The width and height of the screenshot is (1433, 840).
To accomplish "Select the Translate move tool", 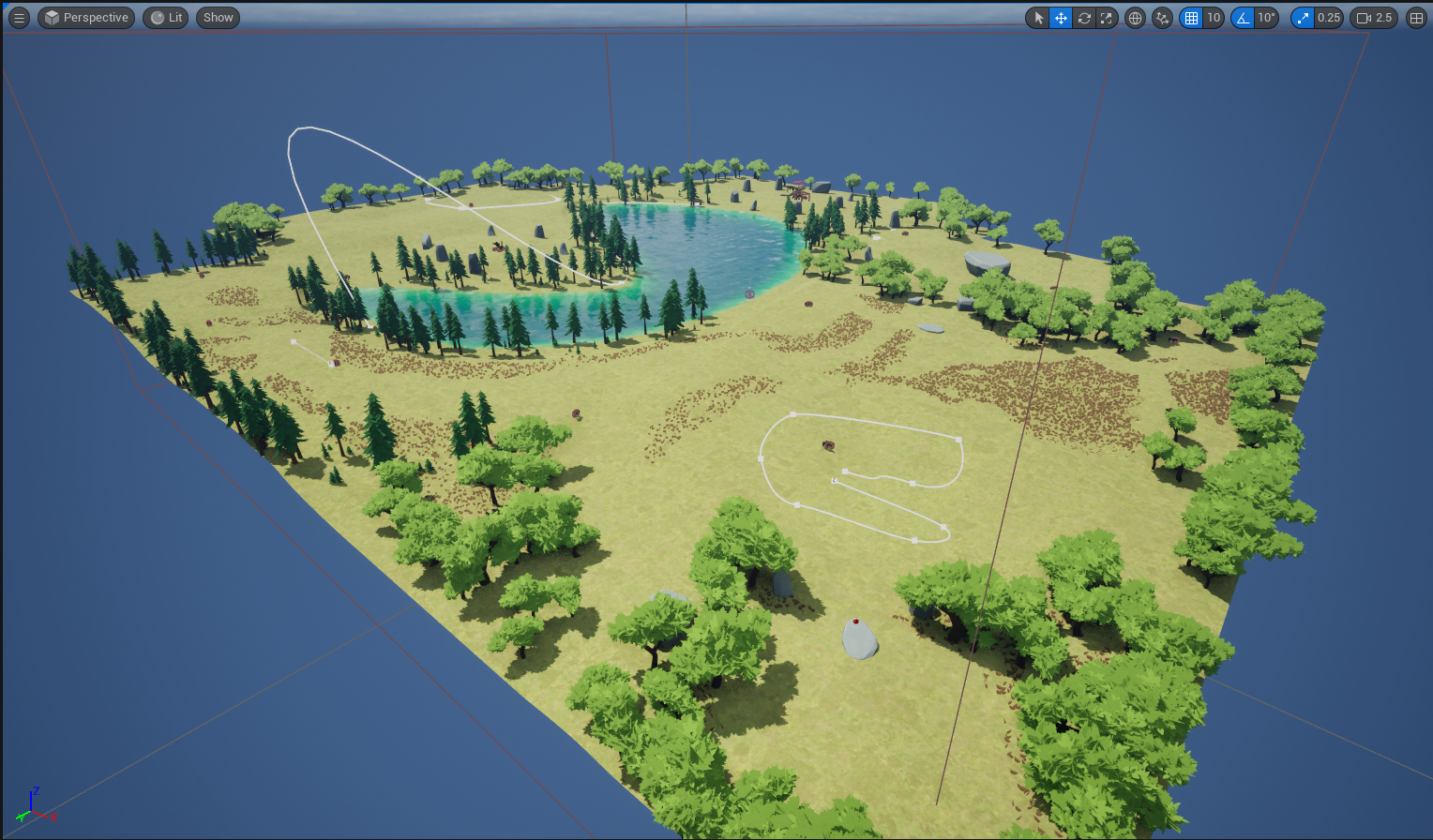I will click(x=1061, y=18).
